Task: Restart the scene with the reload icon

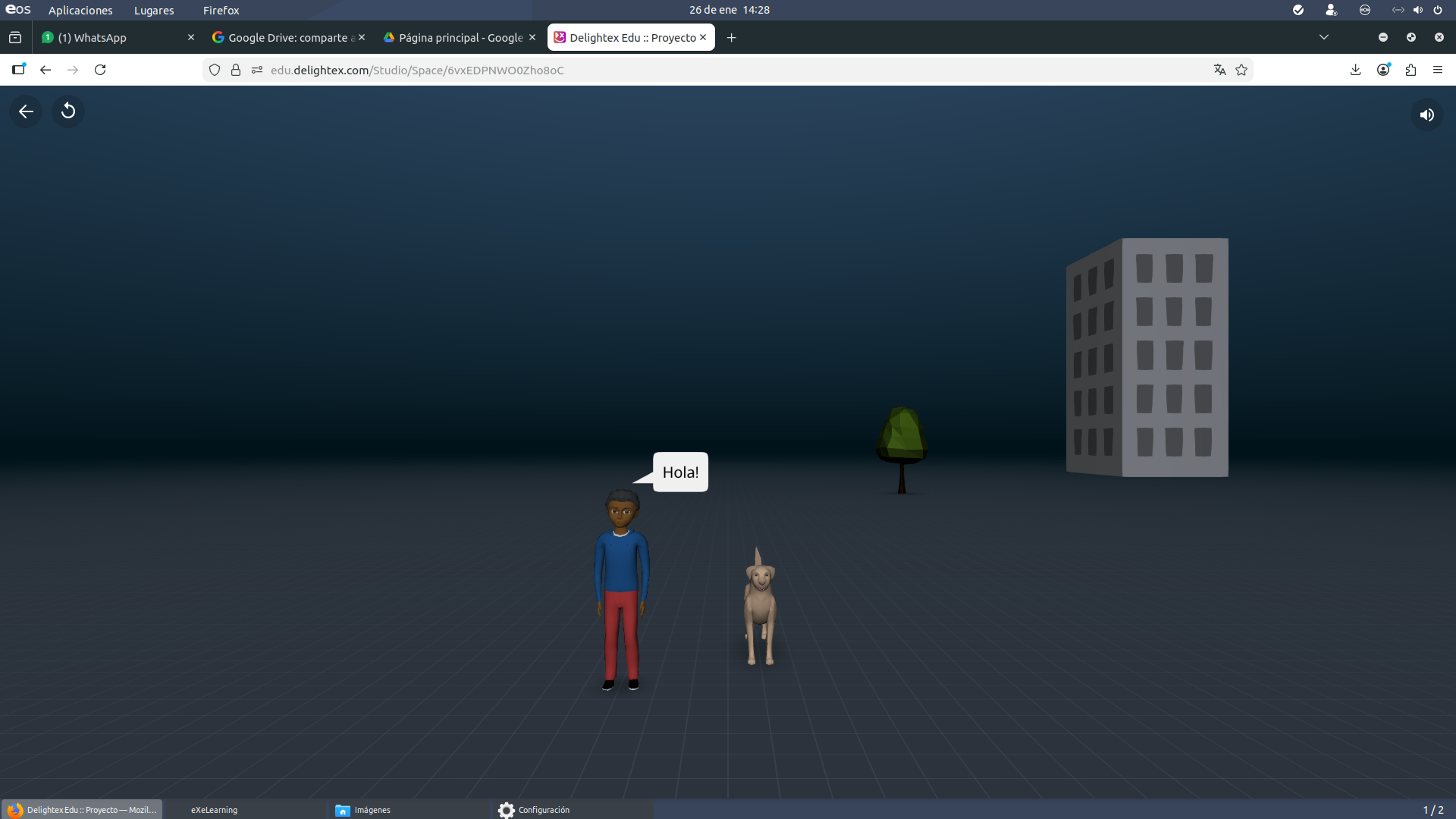Action: click(68, 111)
